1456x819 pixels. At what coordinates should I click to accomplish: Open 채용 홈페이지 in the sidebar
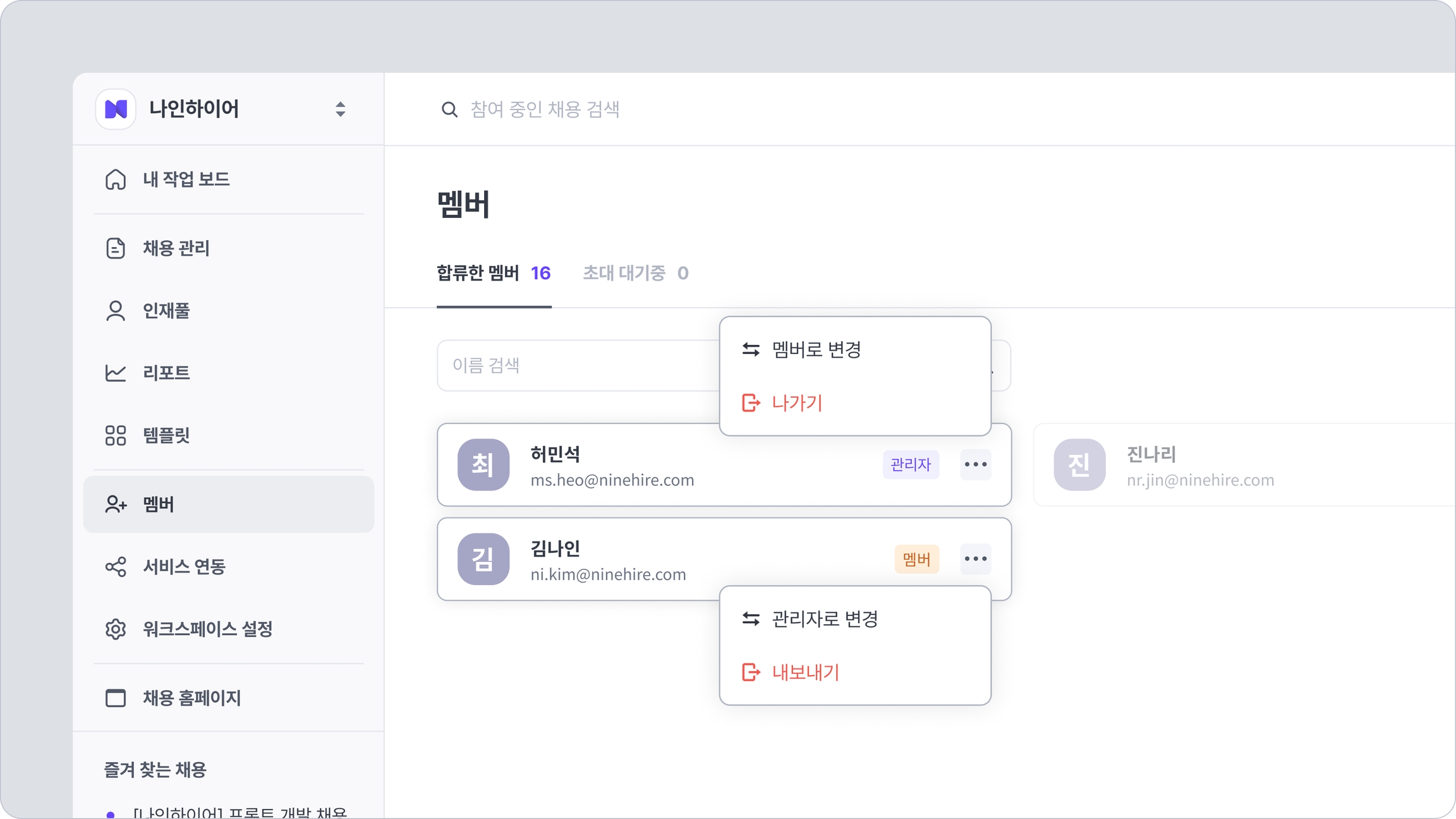(191, 698)
